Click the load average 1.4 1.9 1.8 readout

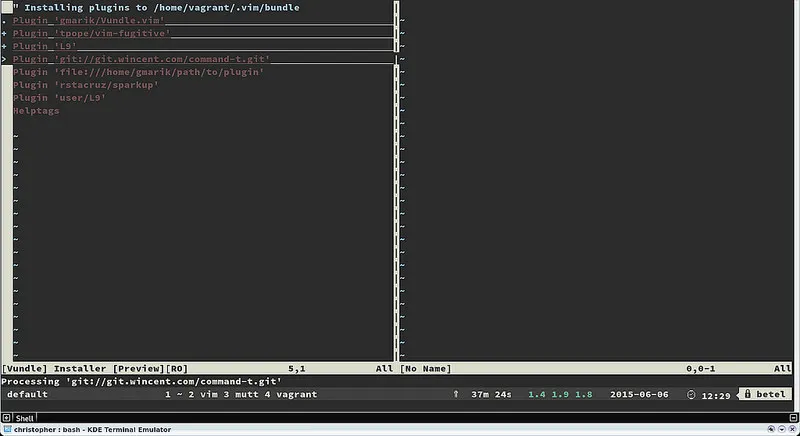click(x=560, y=395)
